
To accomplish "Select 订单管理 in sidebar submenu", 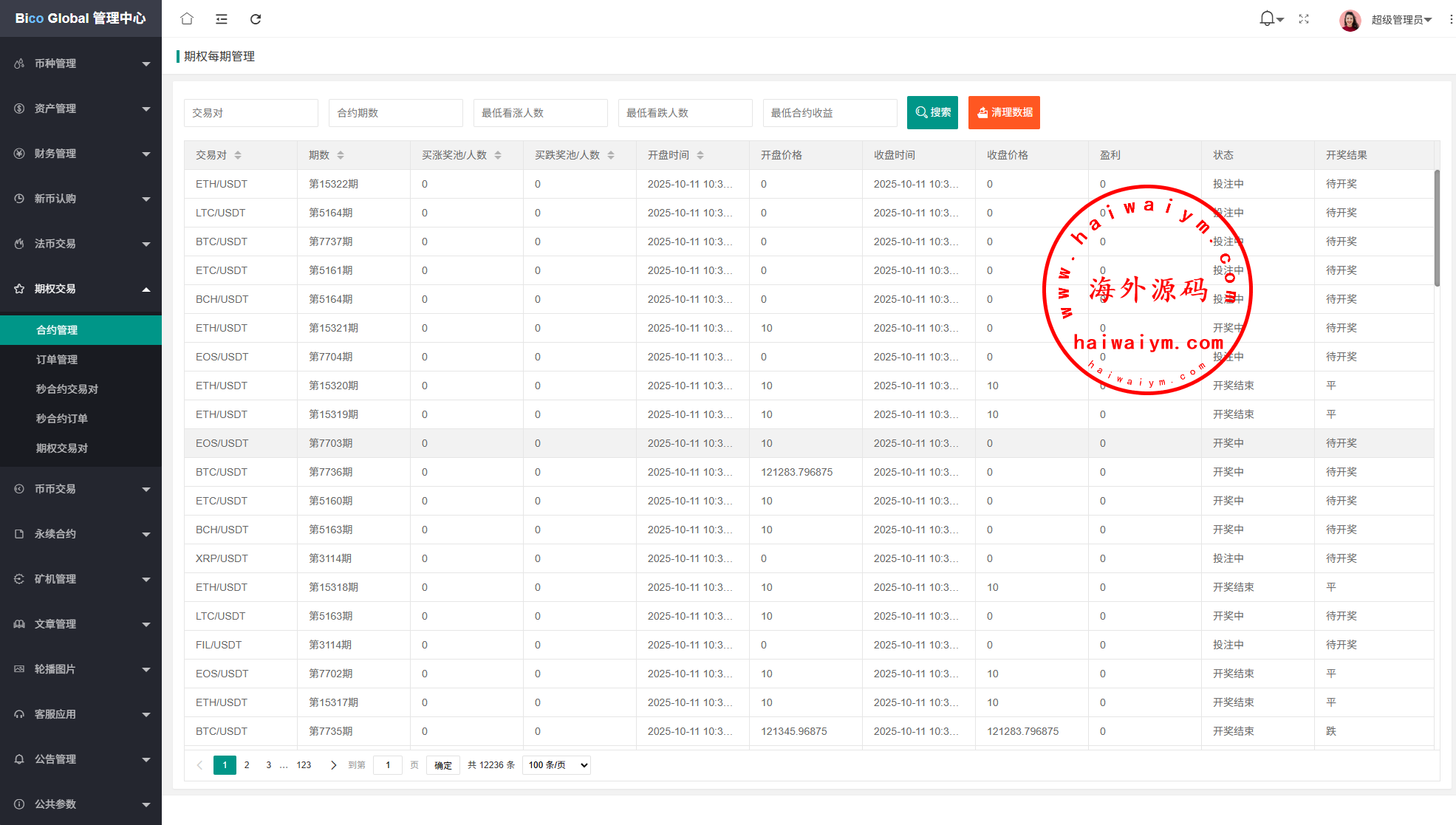I will pos(57,360).
